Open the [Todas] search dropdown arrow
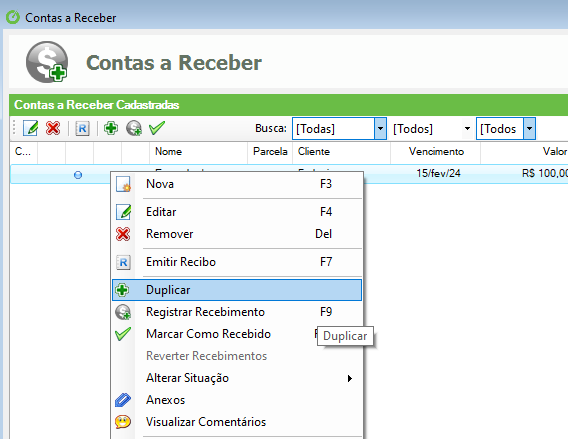 click(x=380, y=128)
